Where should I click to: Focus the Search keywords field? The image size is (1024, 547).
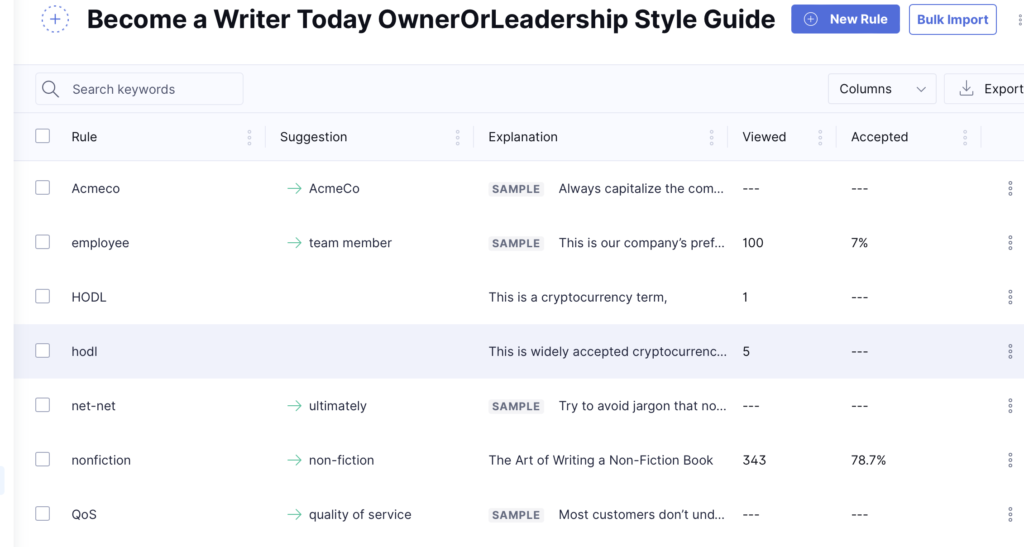tap(150, 89)
